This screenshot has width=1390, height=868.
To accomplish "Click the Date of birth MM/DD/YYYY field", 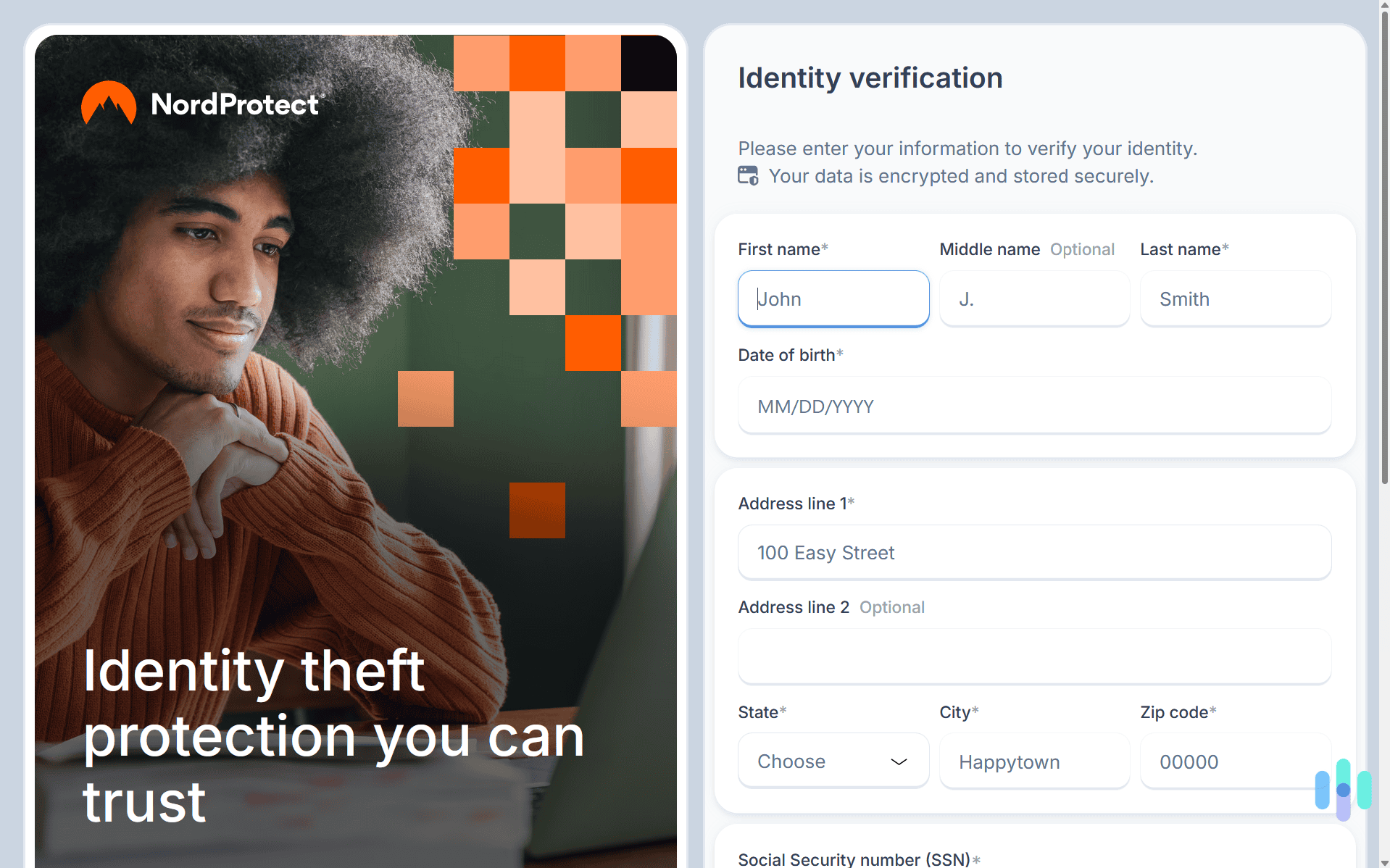I will tap(1033, 406).
